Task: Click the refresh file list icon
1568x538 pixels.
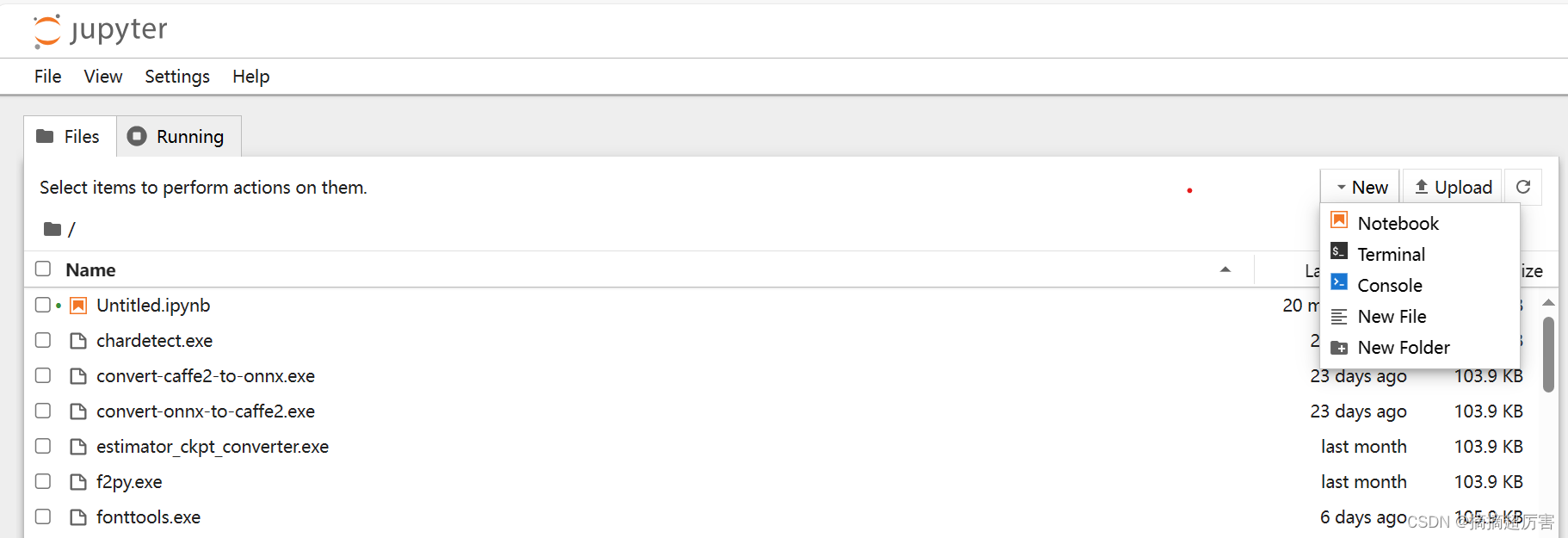Action: coord(1523,186)
